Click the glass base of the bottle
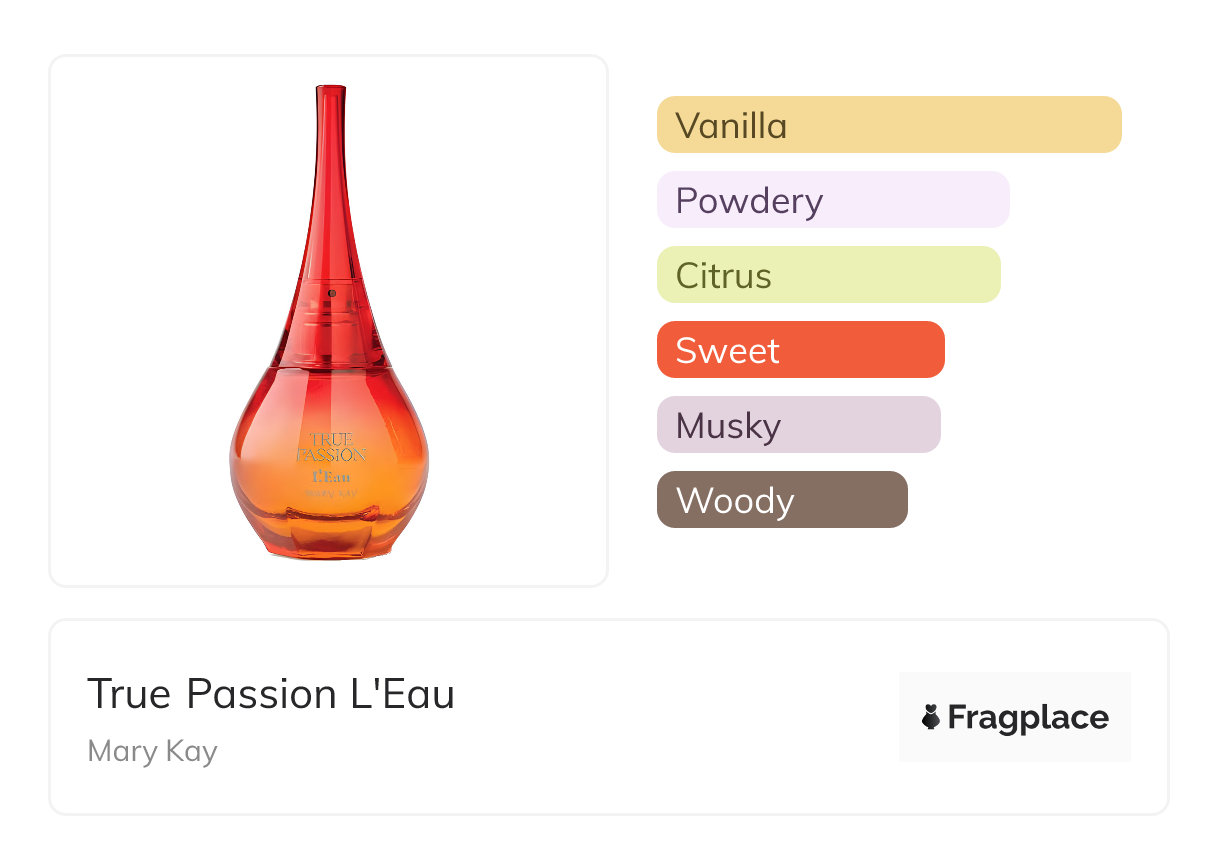 [x=330, y=540]
